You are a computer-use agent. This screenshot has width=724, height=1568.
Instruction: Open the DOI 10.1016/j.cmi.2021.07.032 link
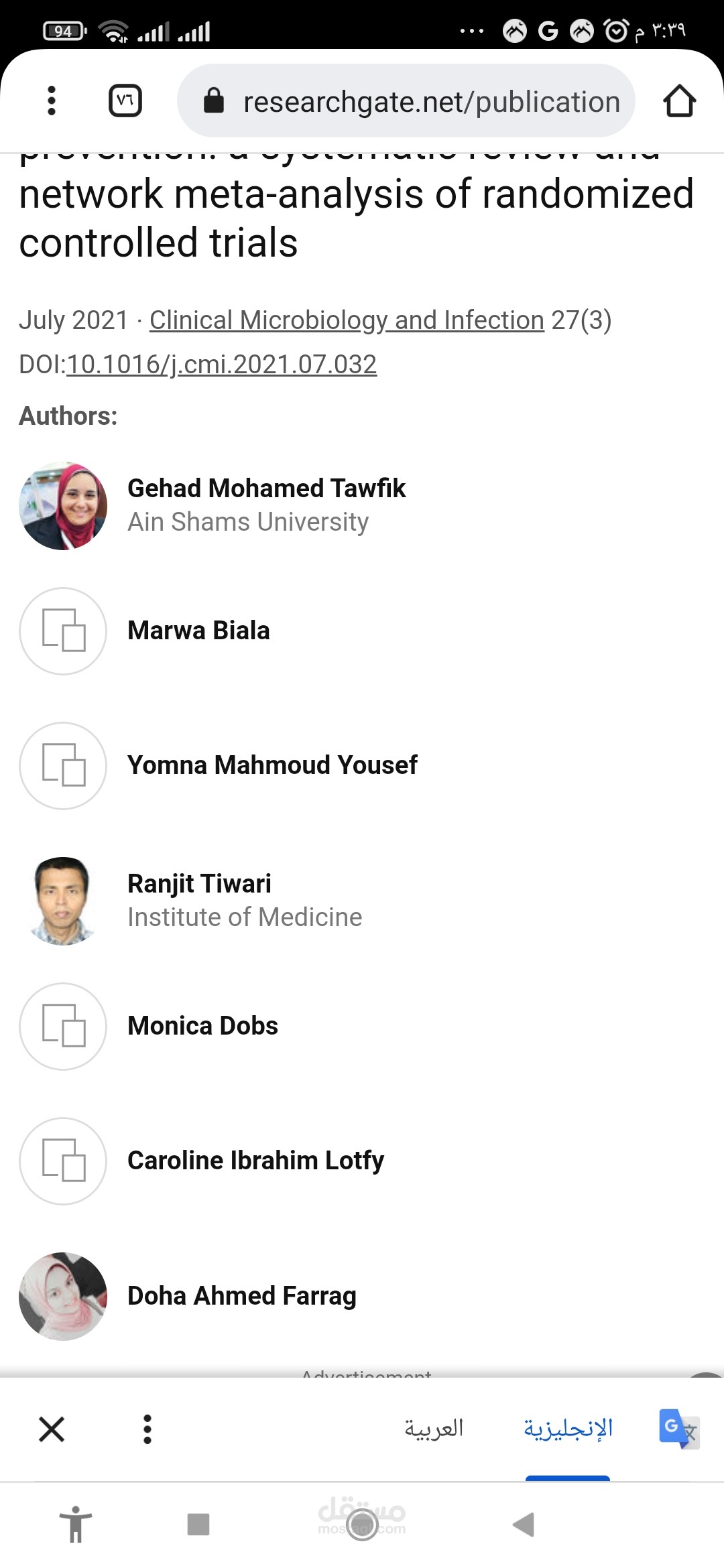pos(221,365)
